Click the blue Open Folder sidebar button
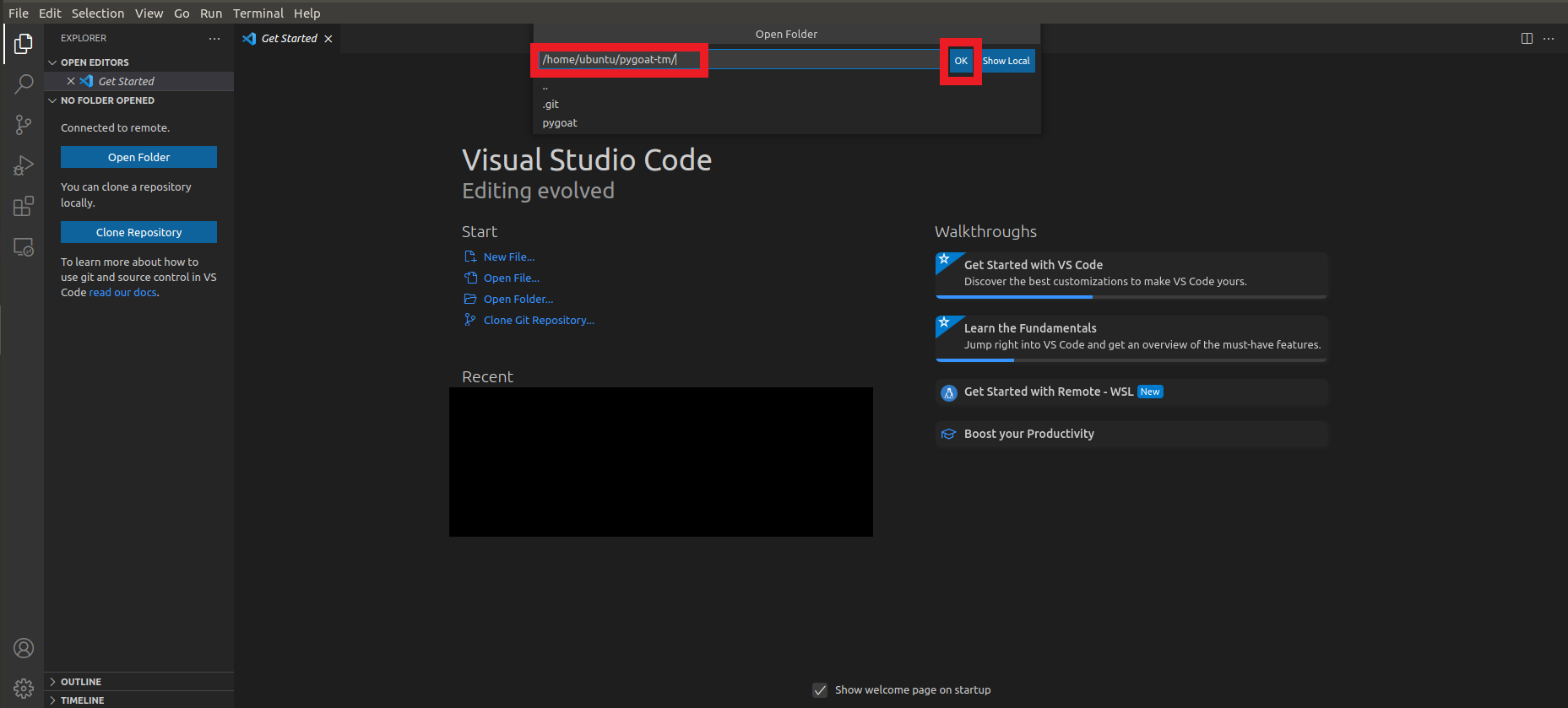The height and width of the screenshot is (708, 1568). [x=138, y=157]
